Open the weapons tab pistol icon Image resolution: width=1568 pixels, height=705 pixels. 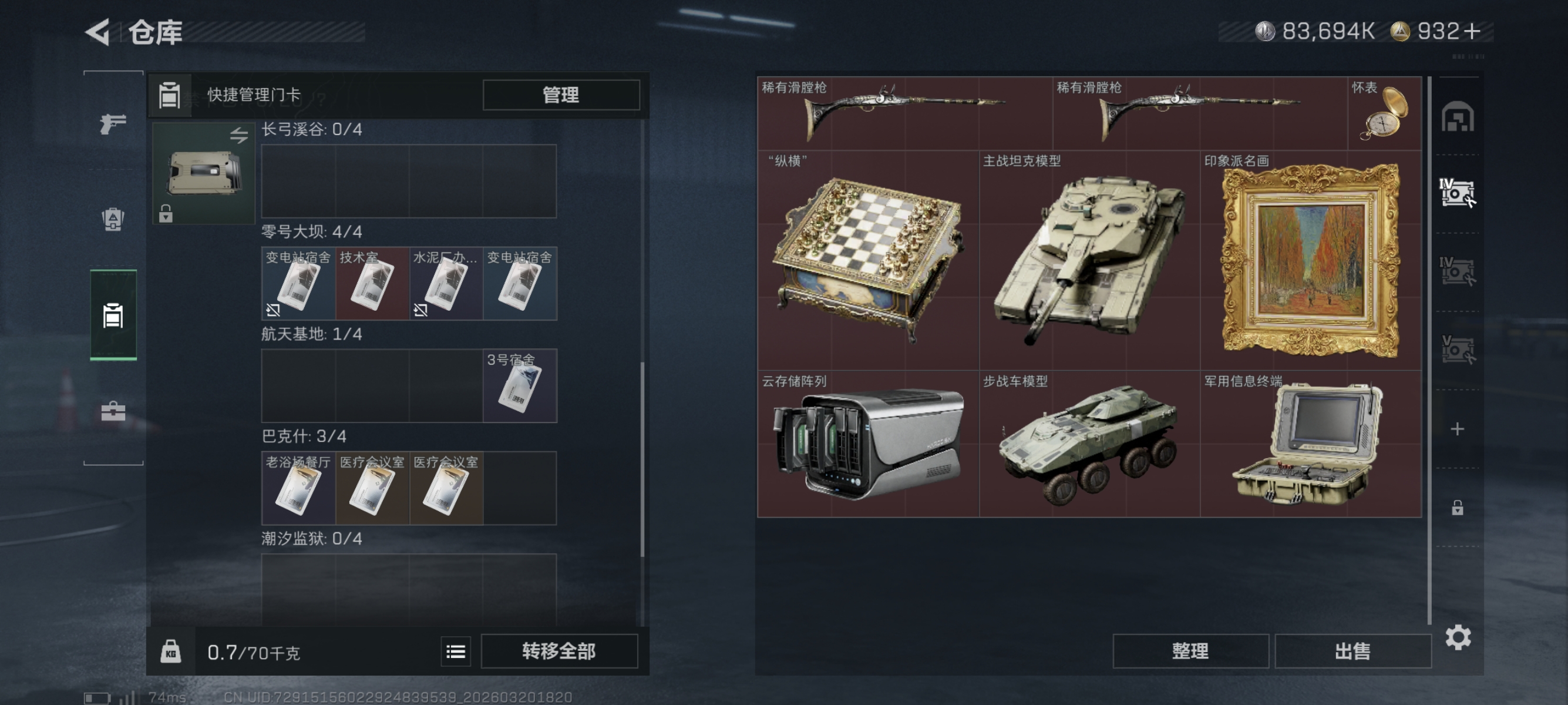[113, 123]
